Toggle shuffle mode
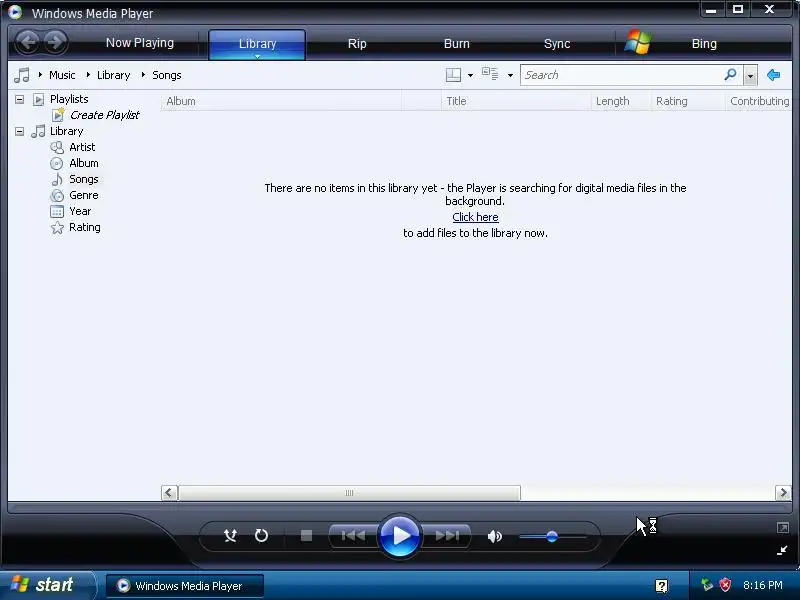Screen dimensions: 800x600 click(x=230, y=536)
